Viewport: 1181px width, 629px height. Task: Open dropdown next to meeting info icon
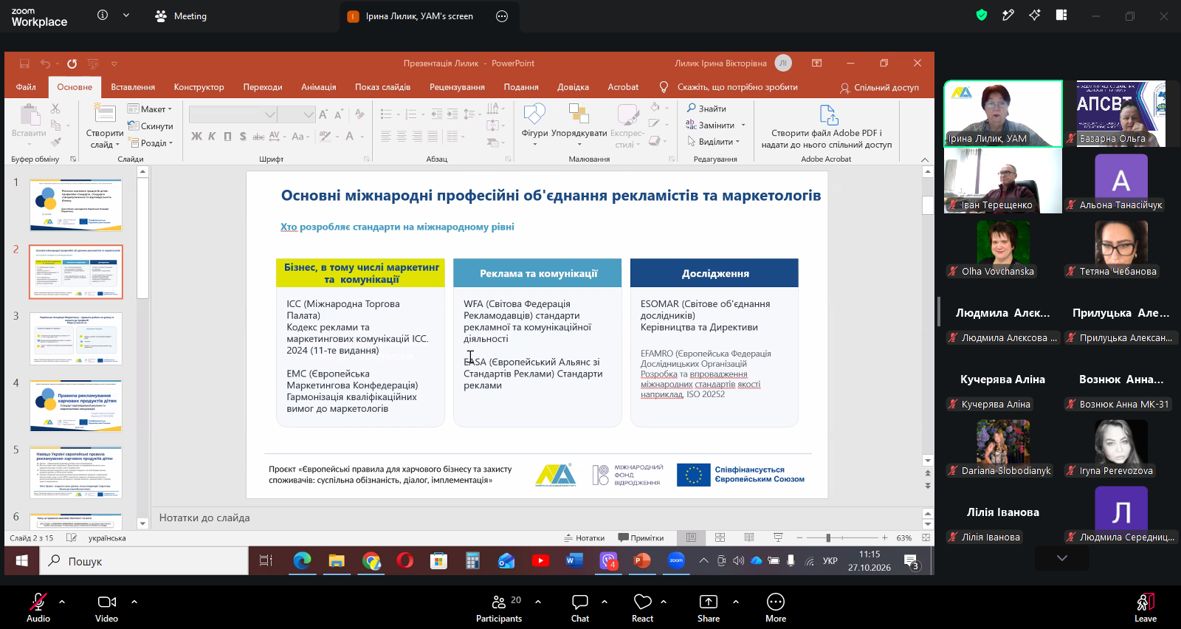(126, 16)
